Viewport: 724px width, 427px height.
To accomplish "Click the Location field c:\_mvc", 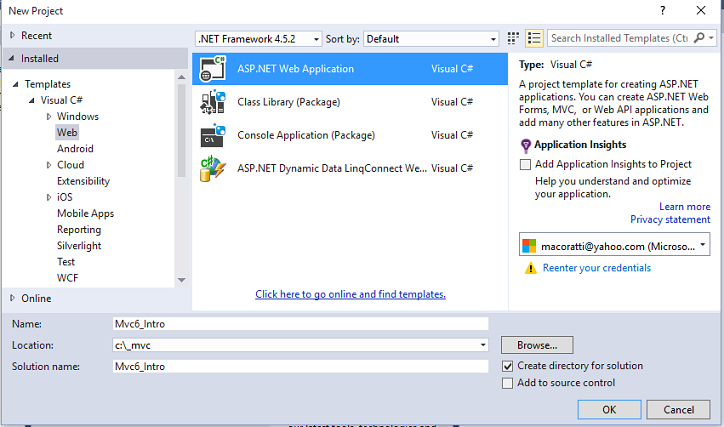I will pos(300,345).
